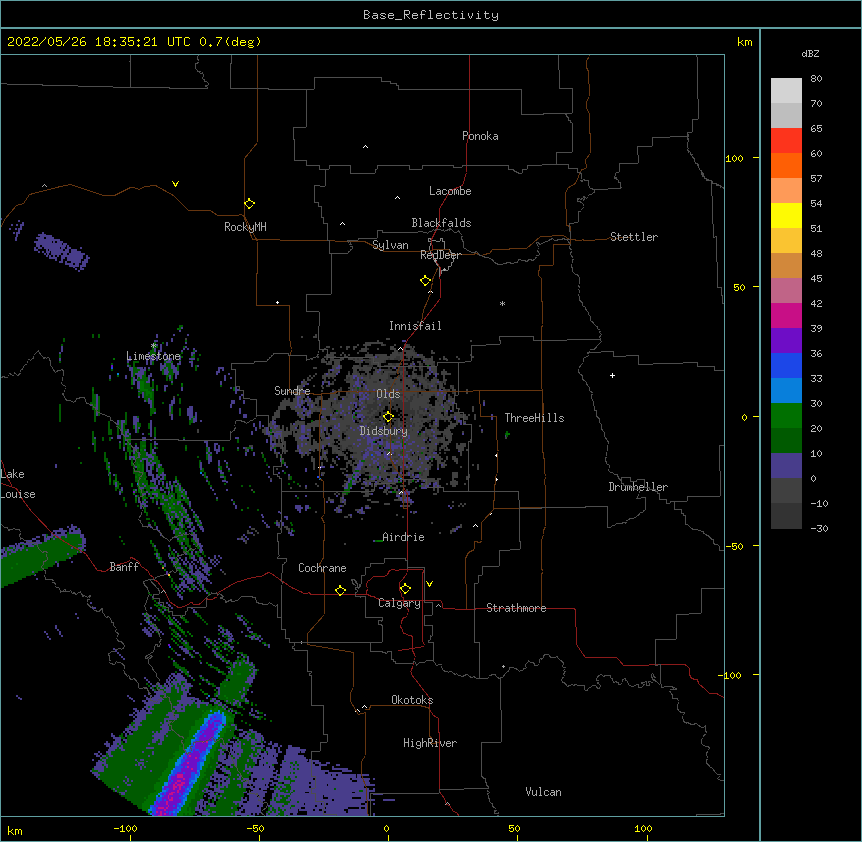Pick the magenta swatch between 42 and 39 dBZ
The height and width of the screenshot is (842, 862).
coord(786,315)
